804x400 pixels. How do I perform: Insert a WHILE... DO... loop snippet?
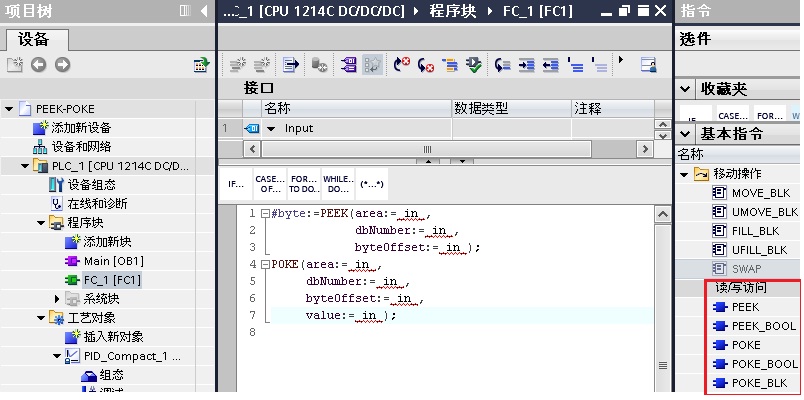point(337,185)
